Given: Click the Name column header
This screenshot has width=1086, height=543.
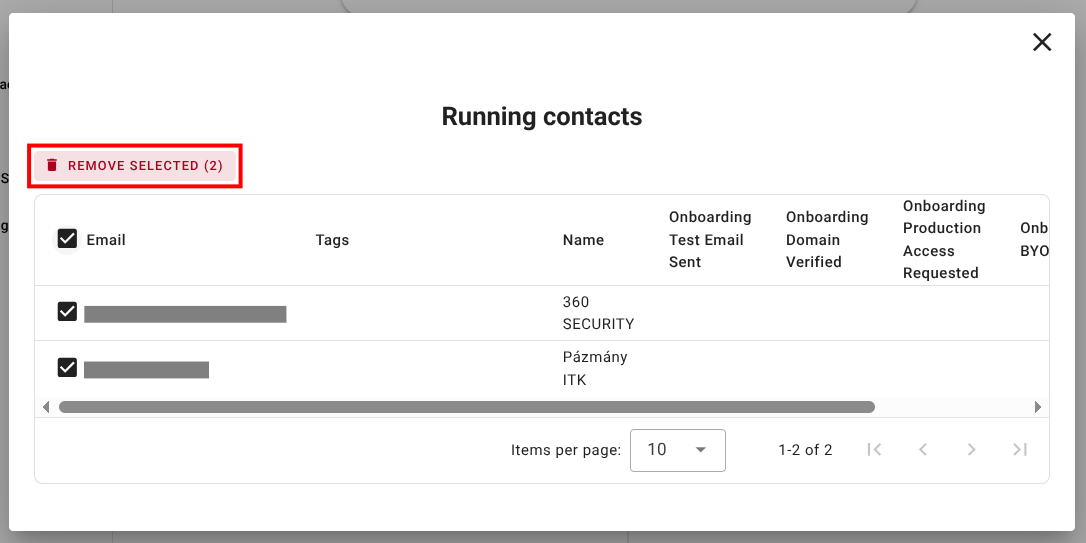Looking at the screenshot, I should pos(583,240).
